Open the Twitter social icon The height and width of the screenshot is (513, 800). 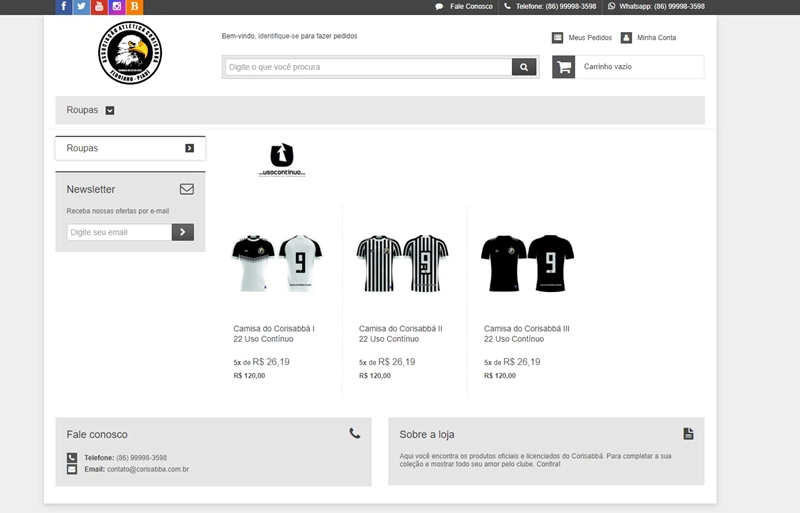(x=81, y=7)
